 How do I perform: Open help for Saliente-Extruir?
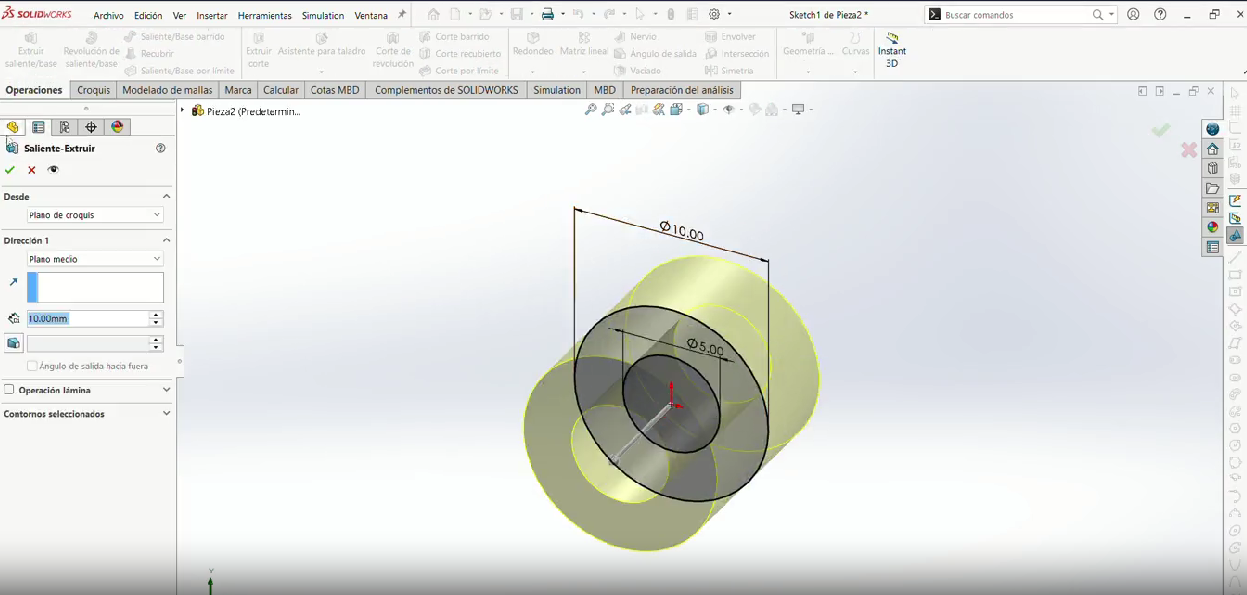tap(161, 148)
